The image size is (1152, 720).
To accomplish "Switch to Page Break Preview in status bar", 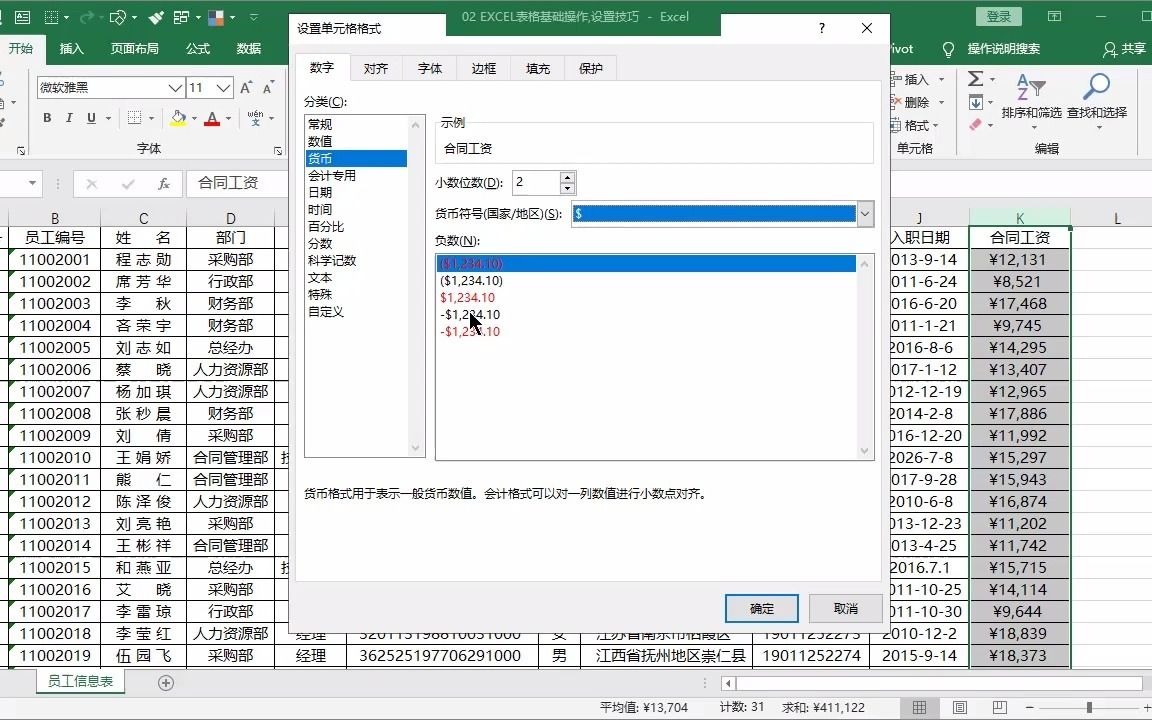I will [999, 708].
